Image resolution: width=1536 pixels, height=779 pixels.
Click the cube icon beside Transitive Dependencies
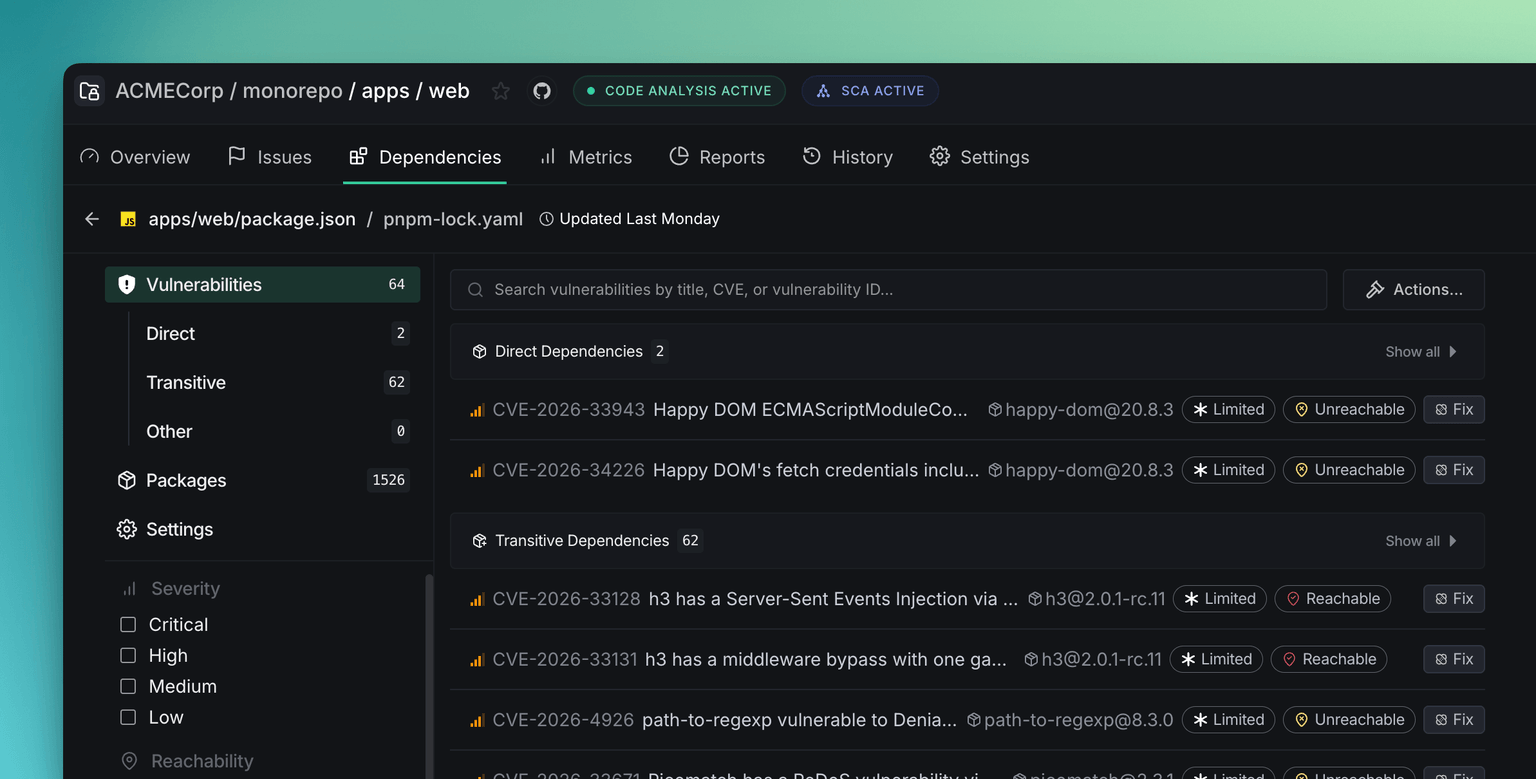coord(480,541)
